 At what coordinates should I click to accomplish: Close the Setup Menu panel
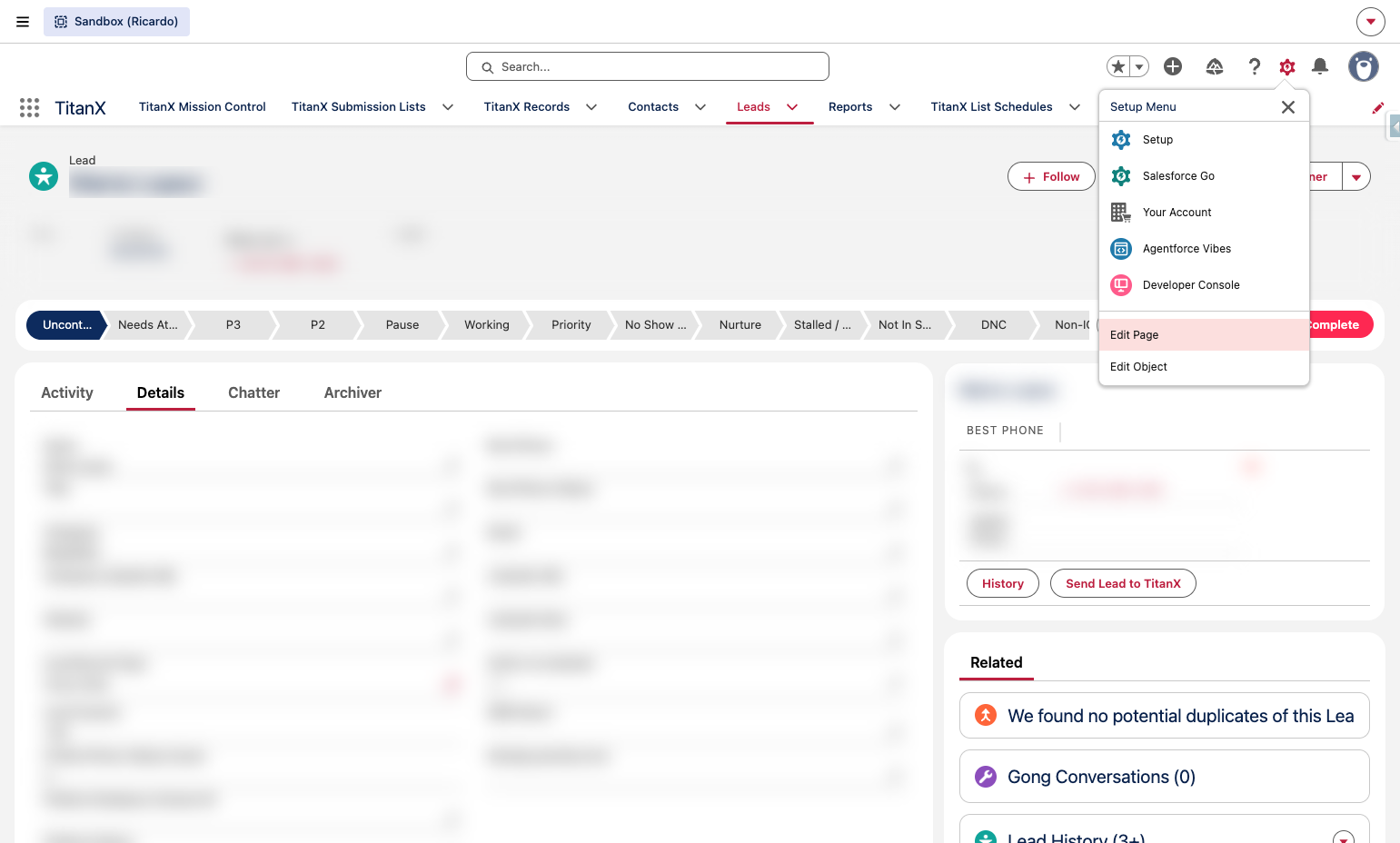[1288, 107]
